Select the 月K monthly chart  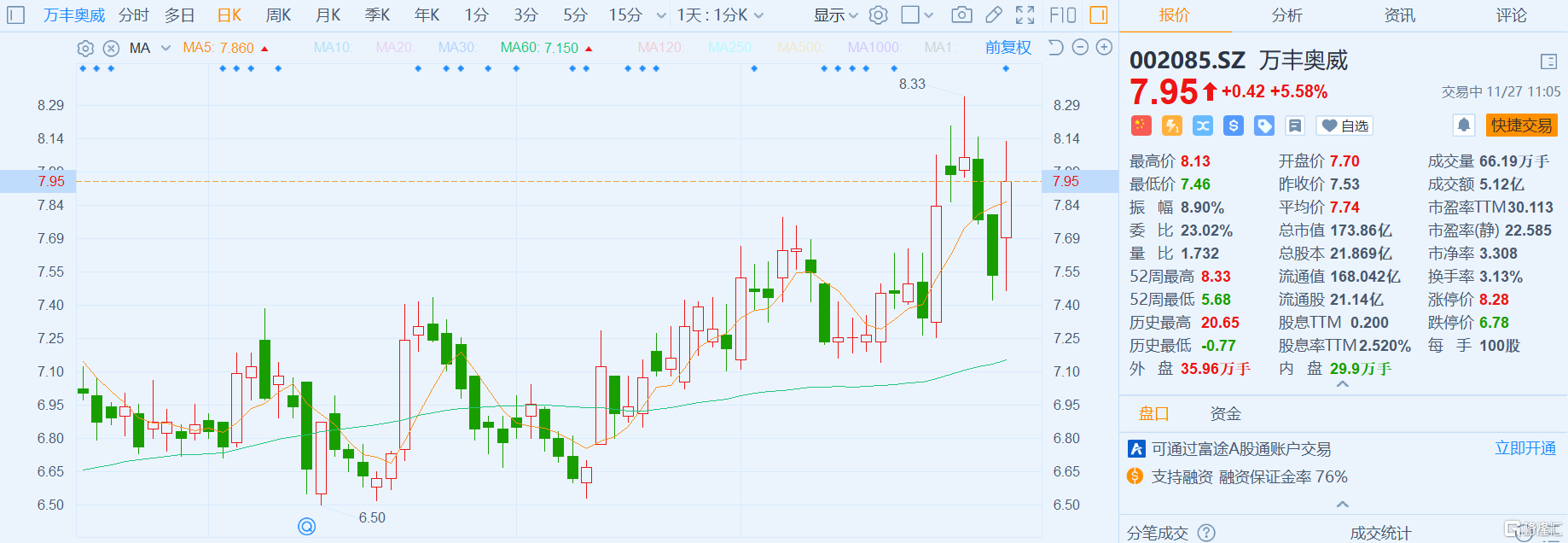click(328, 15)
